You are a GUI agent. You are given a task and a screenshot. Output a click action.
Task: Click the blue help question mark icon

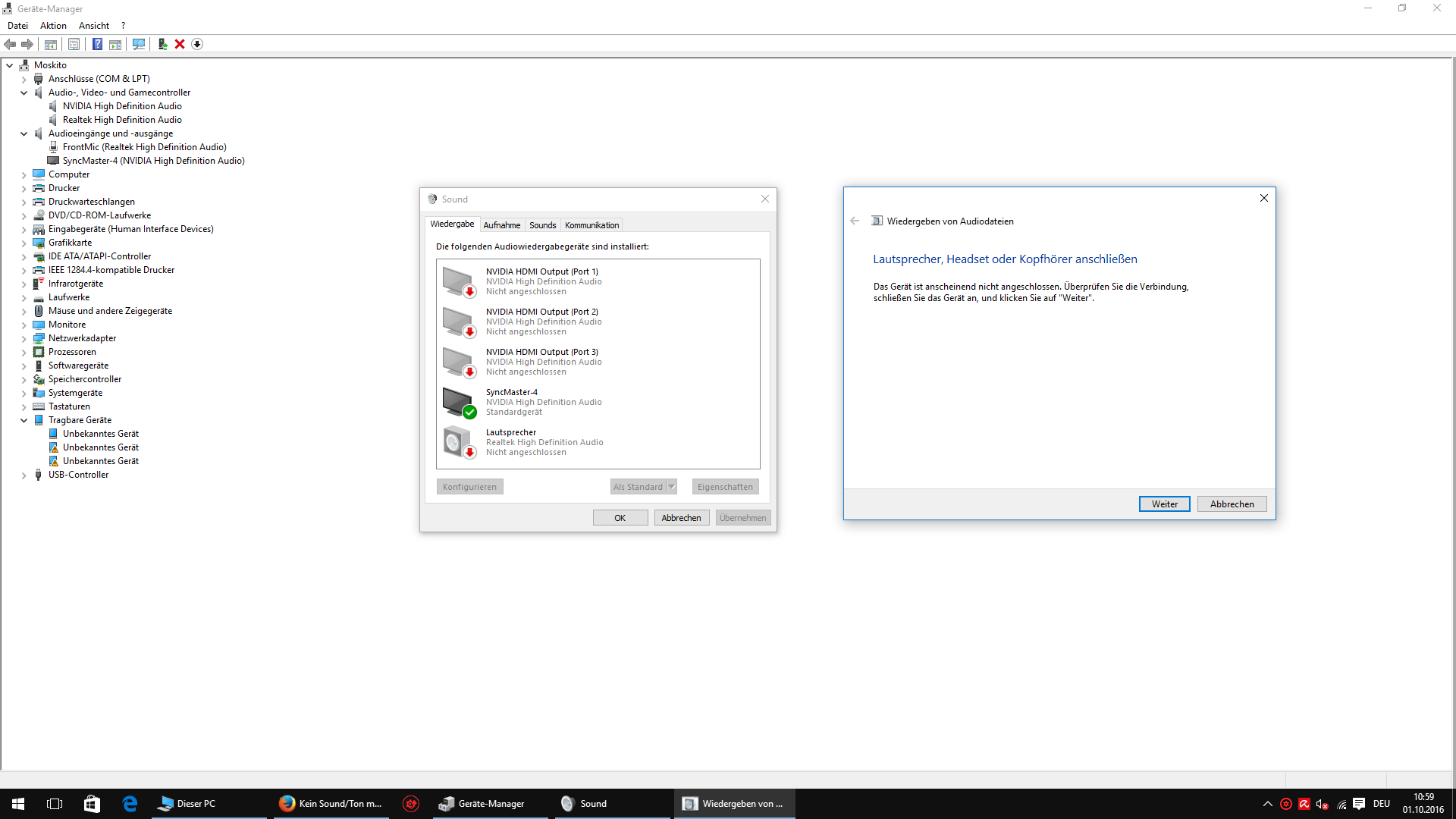point(97,44)
